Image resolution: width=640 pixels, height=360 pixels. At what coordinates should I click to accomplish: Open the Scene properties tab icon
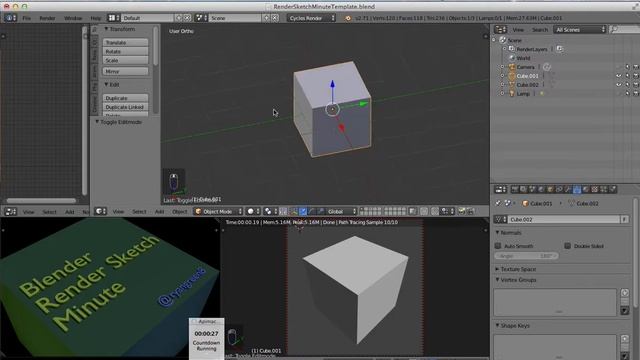coord(532,189)
